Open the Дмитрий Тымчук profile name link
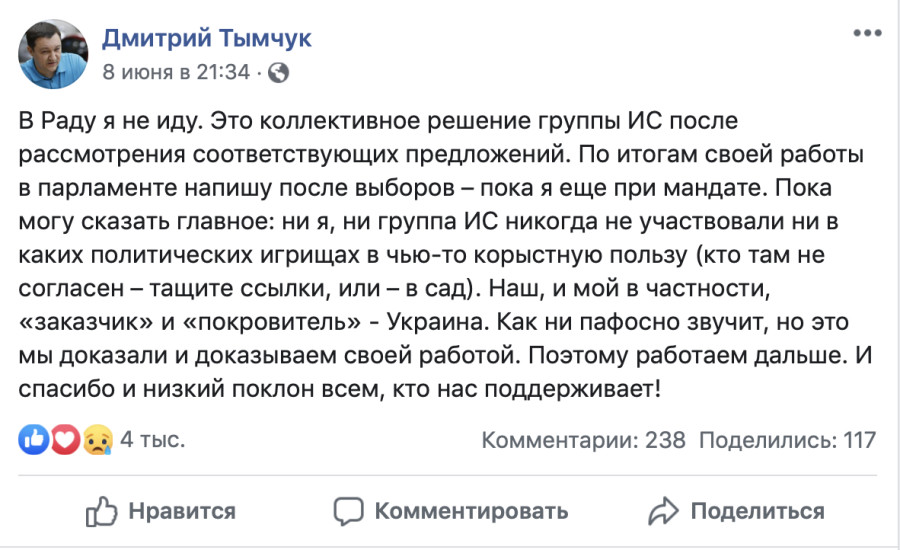900x550 pixels. pyautogui.click(x=207, y=39)
